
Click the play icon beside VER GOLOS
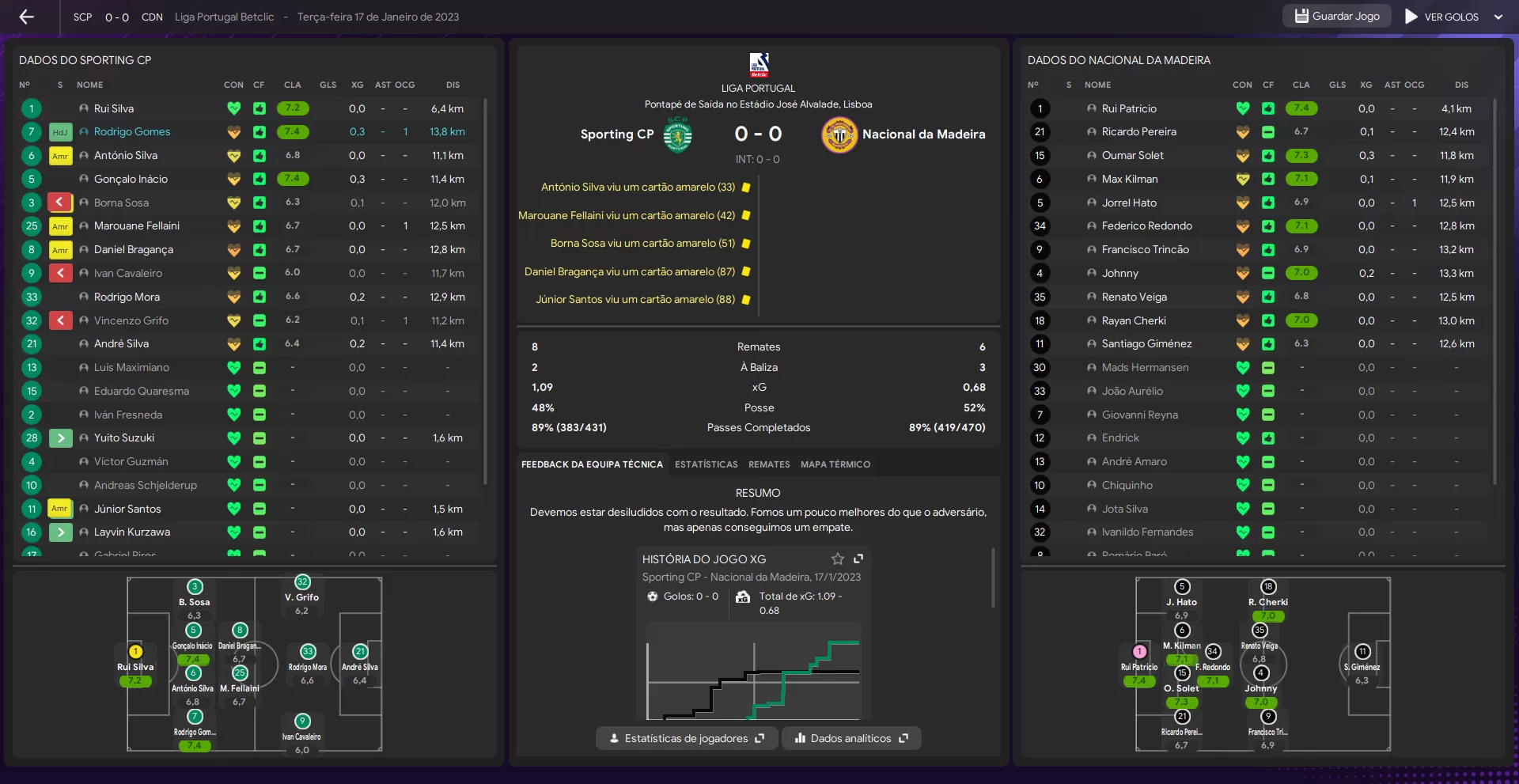pyautogui.click(x=1411, y=16)
